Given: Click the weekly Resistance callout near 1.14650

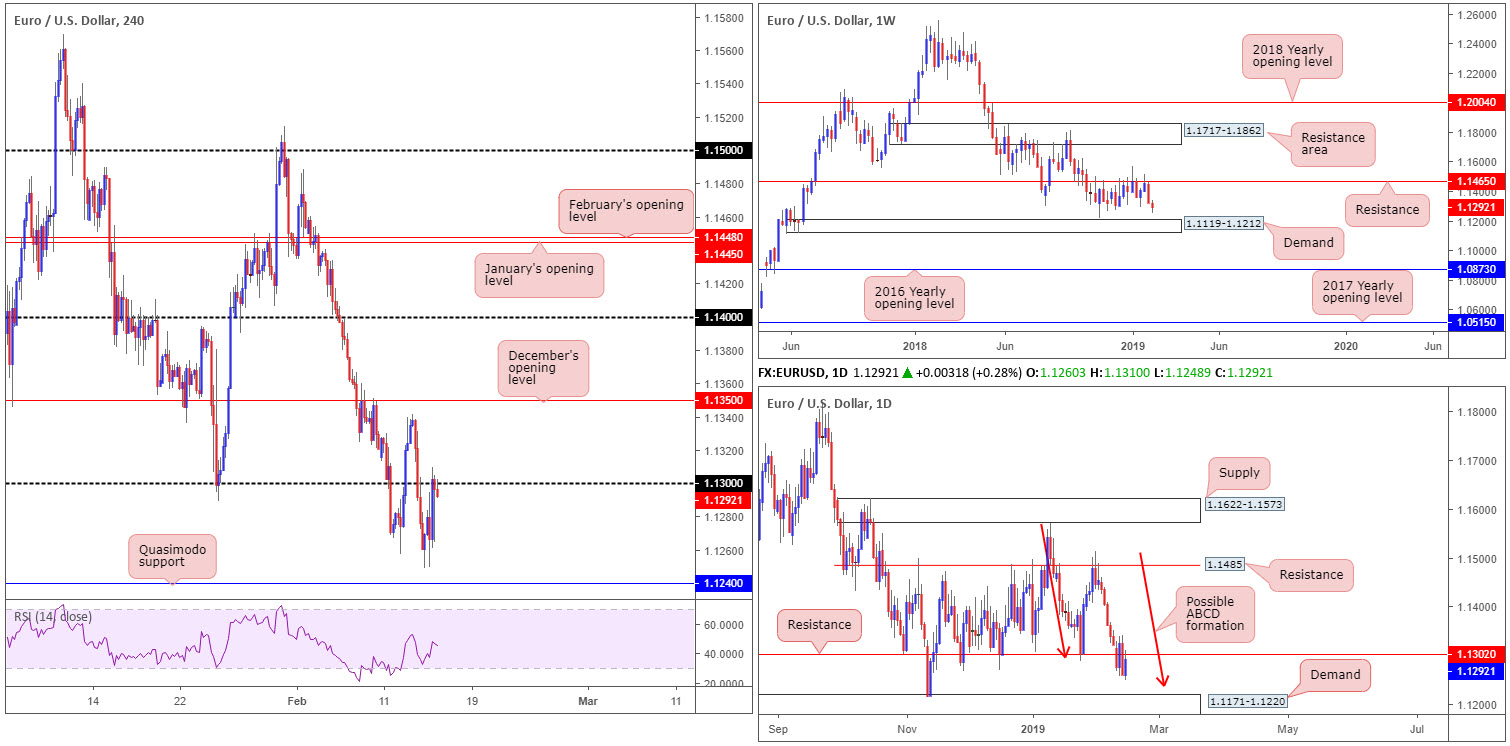Looking at the screenshot, I should (x=1387, y=210).
